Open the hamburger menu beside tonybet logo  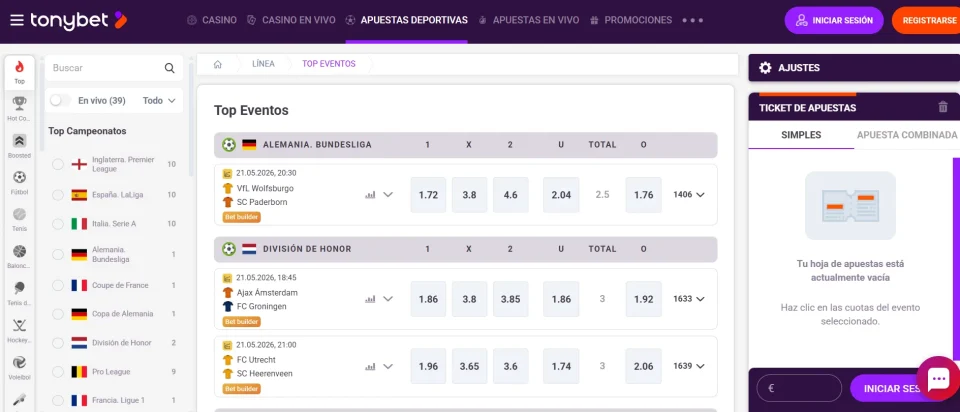17,20
